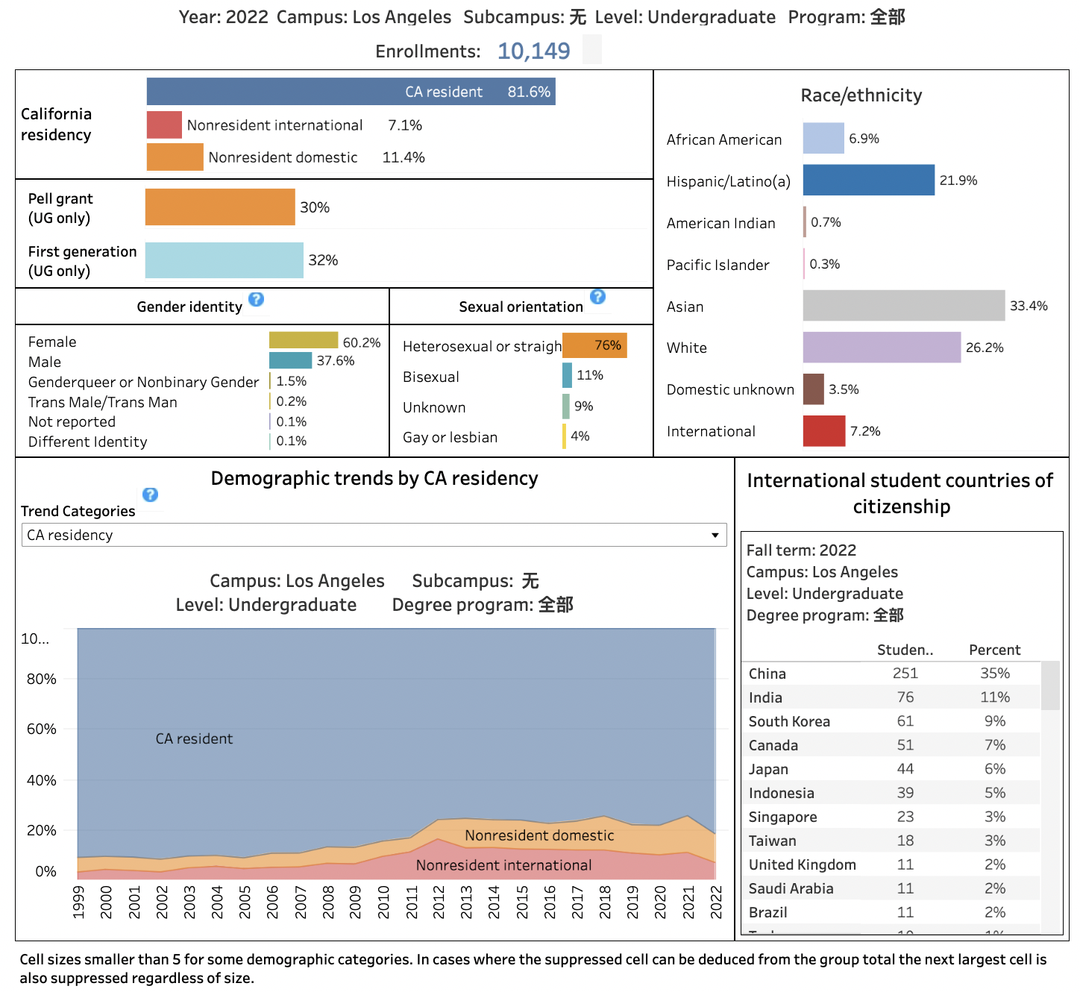Screen dimensions: 1080x992
Task: Select the CA resident 81.6% bar
Action: coord(350,92)
